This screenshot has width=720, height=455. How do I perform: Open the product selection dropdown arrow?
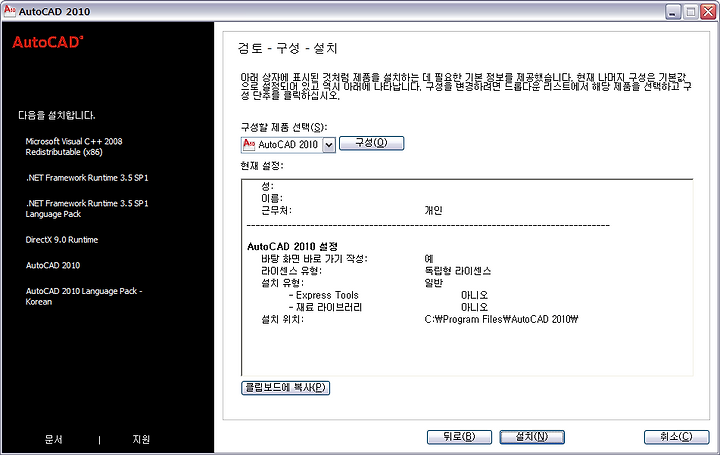(x=329, y=145)
